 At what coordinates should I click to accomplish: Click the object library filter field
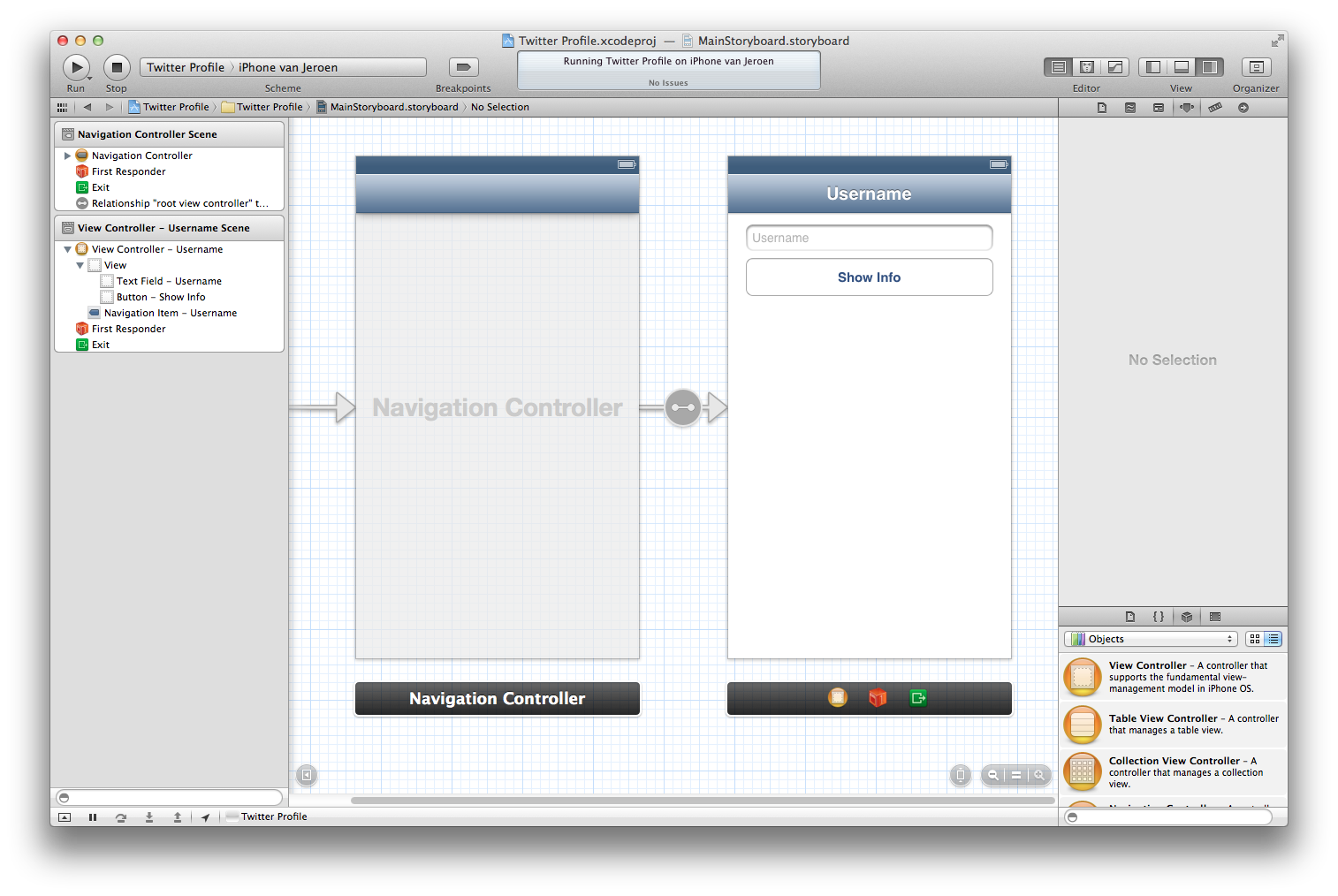point(1168,817)
